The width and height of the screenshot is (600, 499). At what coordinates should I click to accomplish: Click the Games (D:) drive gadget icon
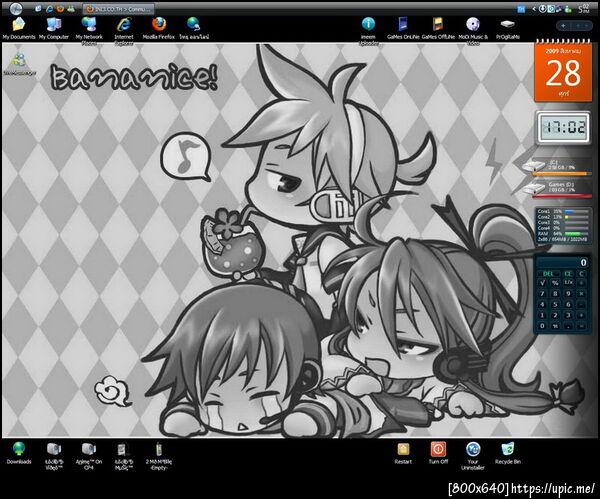click(534, 188)
